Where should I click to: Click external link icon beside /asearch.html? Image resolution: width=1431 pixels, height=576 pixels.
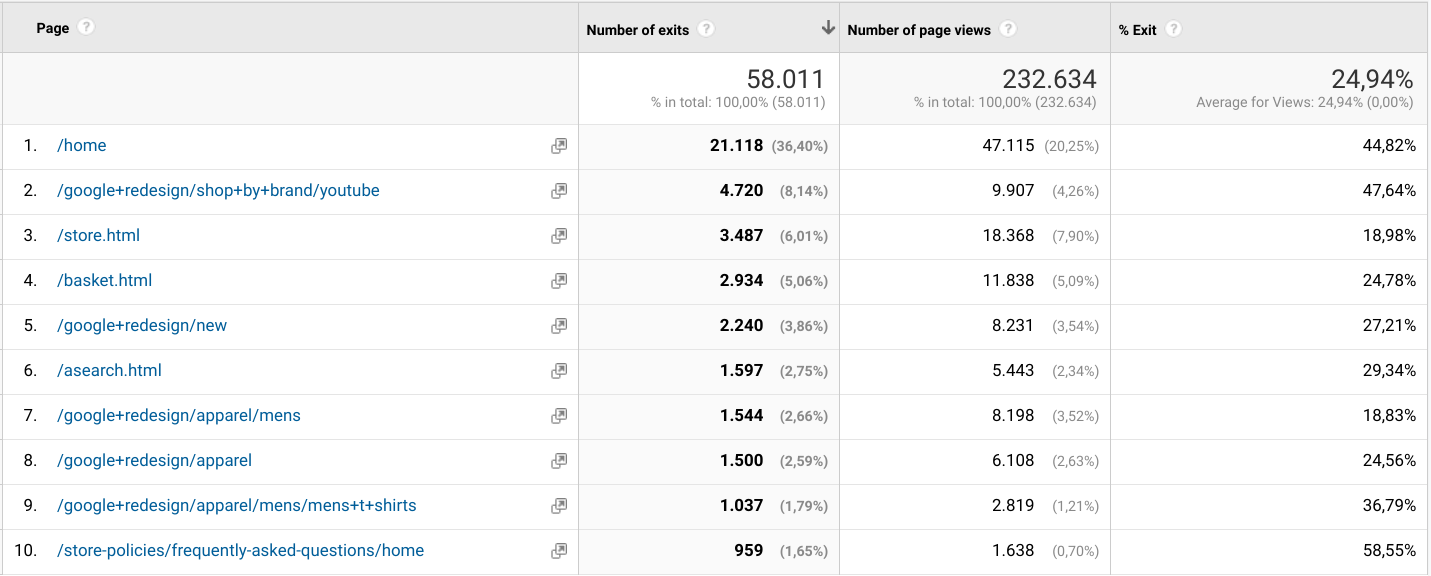coord(559,371)
